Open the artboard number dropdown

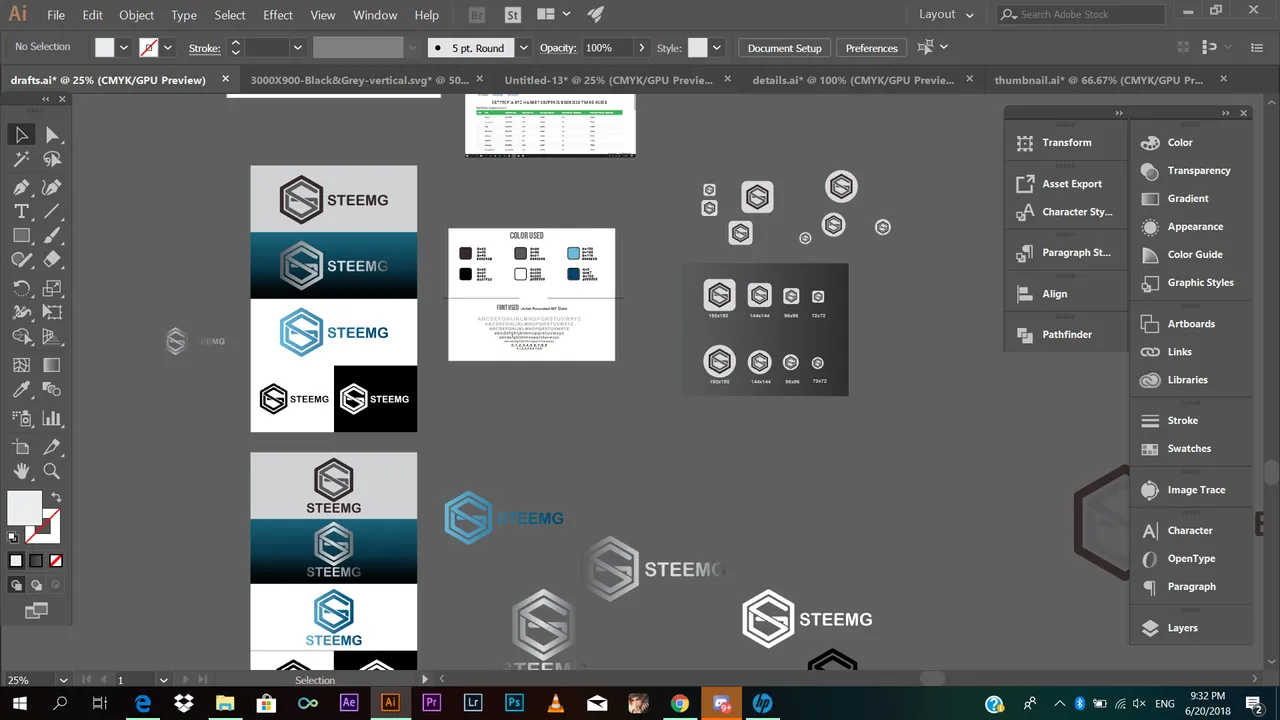[162, 680]
